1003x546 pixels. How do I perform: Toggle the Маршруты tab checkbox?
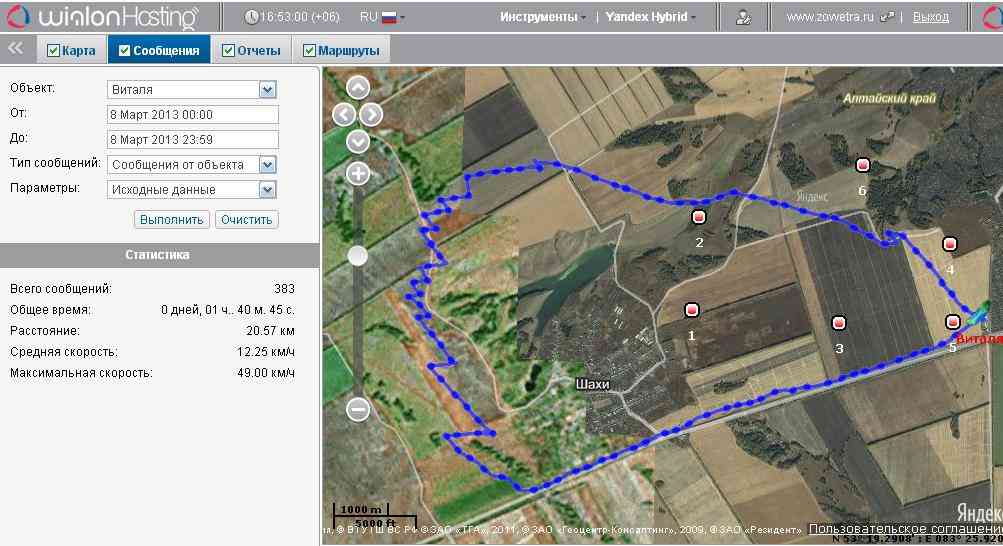pos(309,51)
